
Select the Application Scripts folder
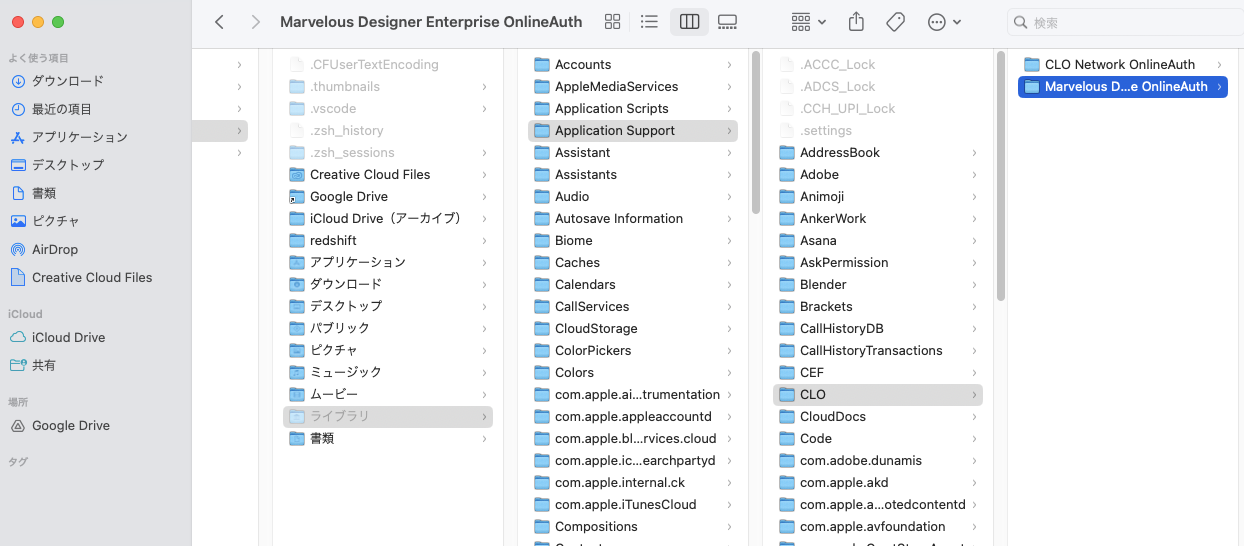pyautogui.click(x=633, y=108)
